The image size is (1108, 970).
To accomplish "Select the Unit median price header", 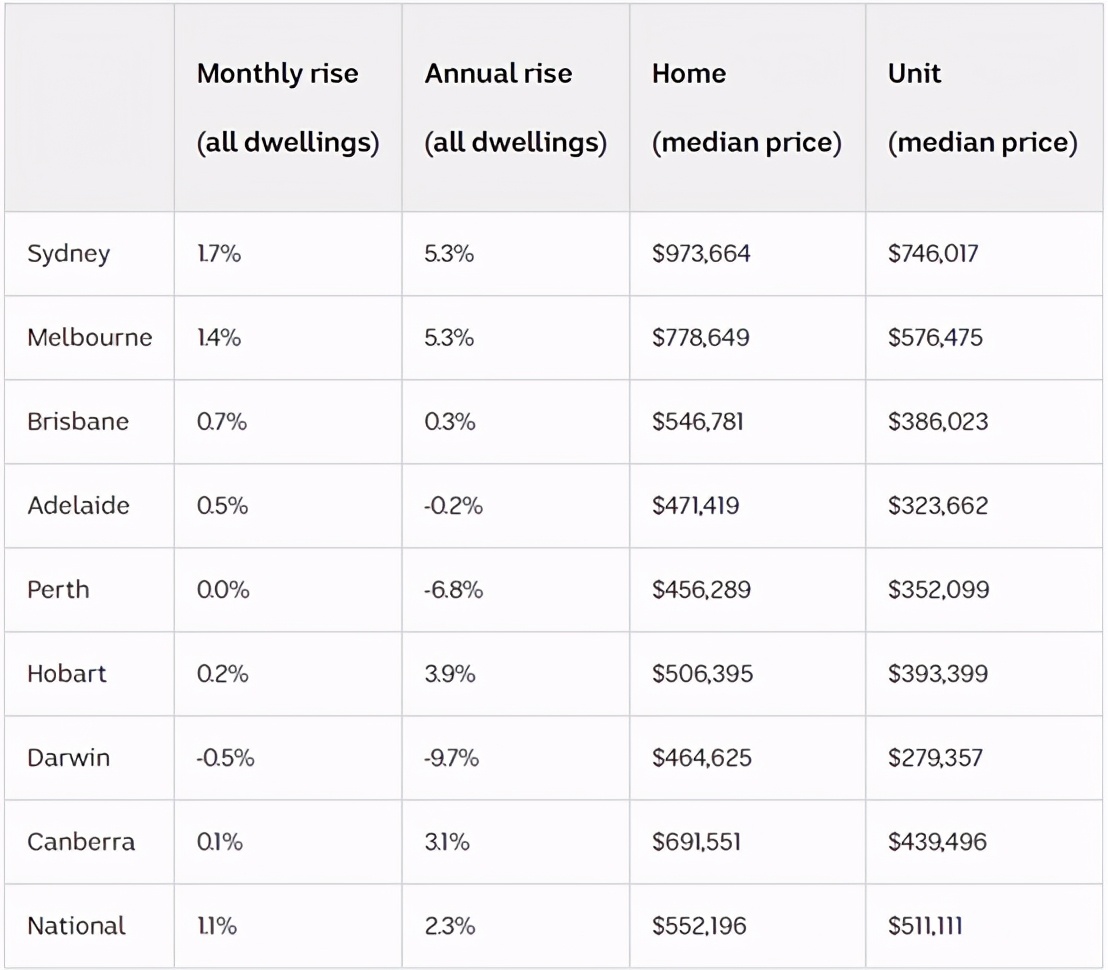I will pos(982,108).
